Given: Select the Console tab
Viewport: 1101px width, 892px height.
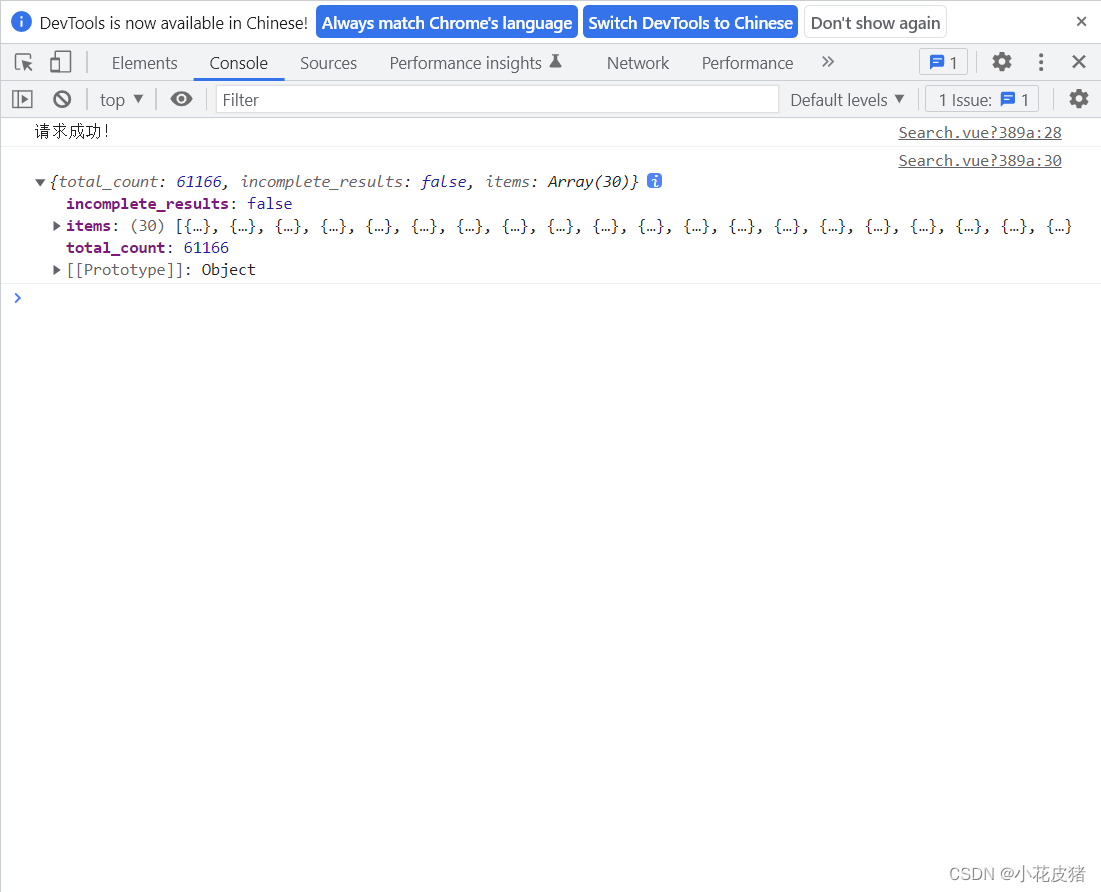Looking at the screenshot, I should pos(239,63).
